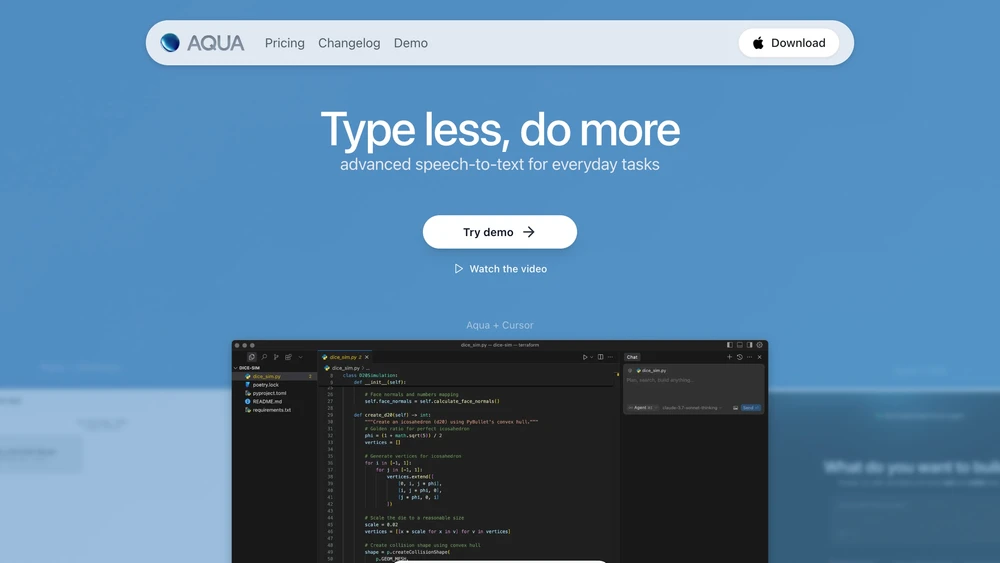
Task: Click code line 'scale = 0.02'
Action: pos(381,525)
